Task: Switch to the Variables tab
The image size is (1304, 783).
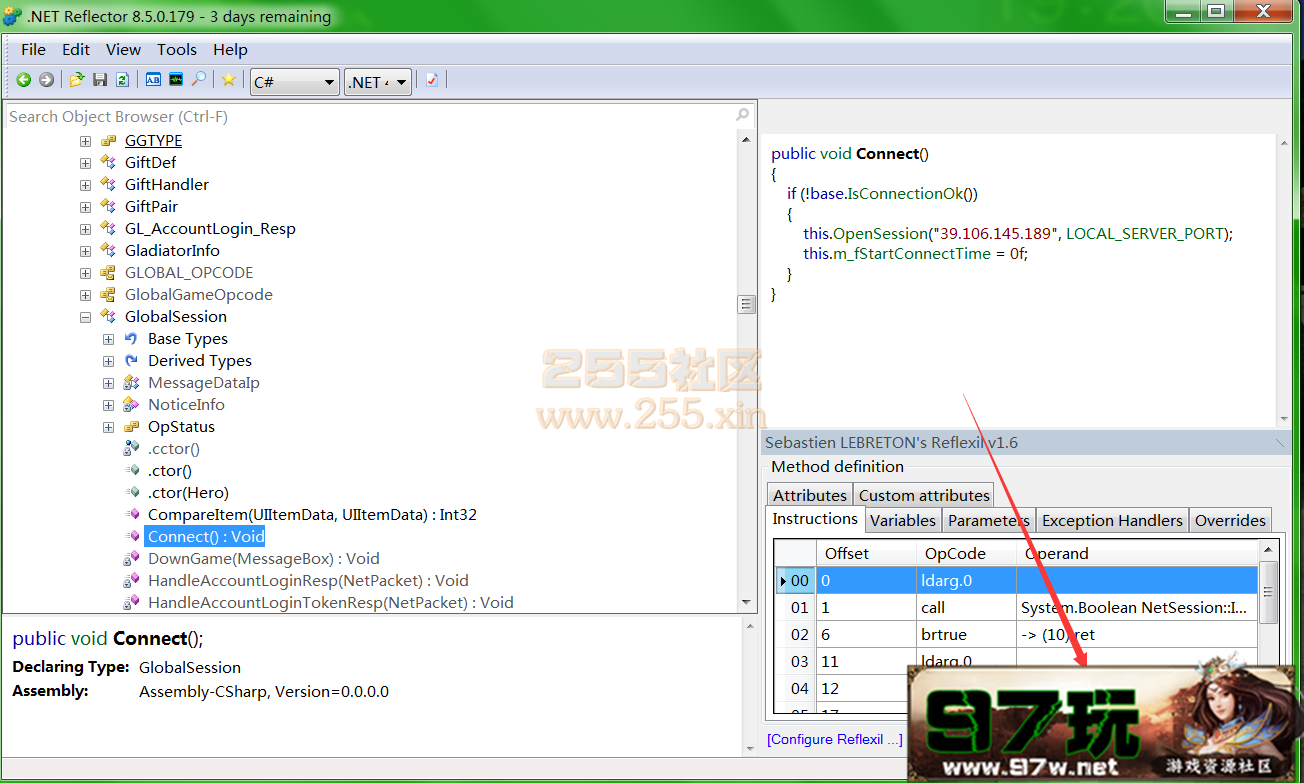Action: point(903,520)
